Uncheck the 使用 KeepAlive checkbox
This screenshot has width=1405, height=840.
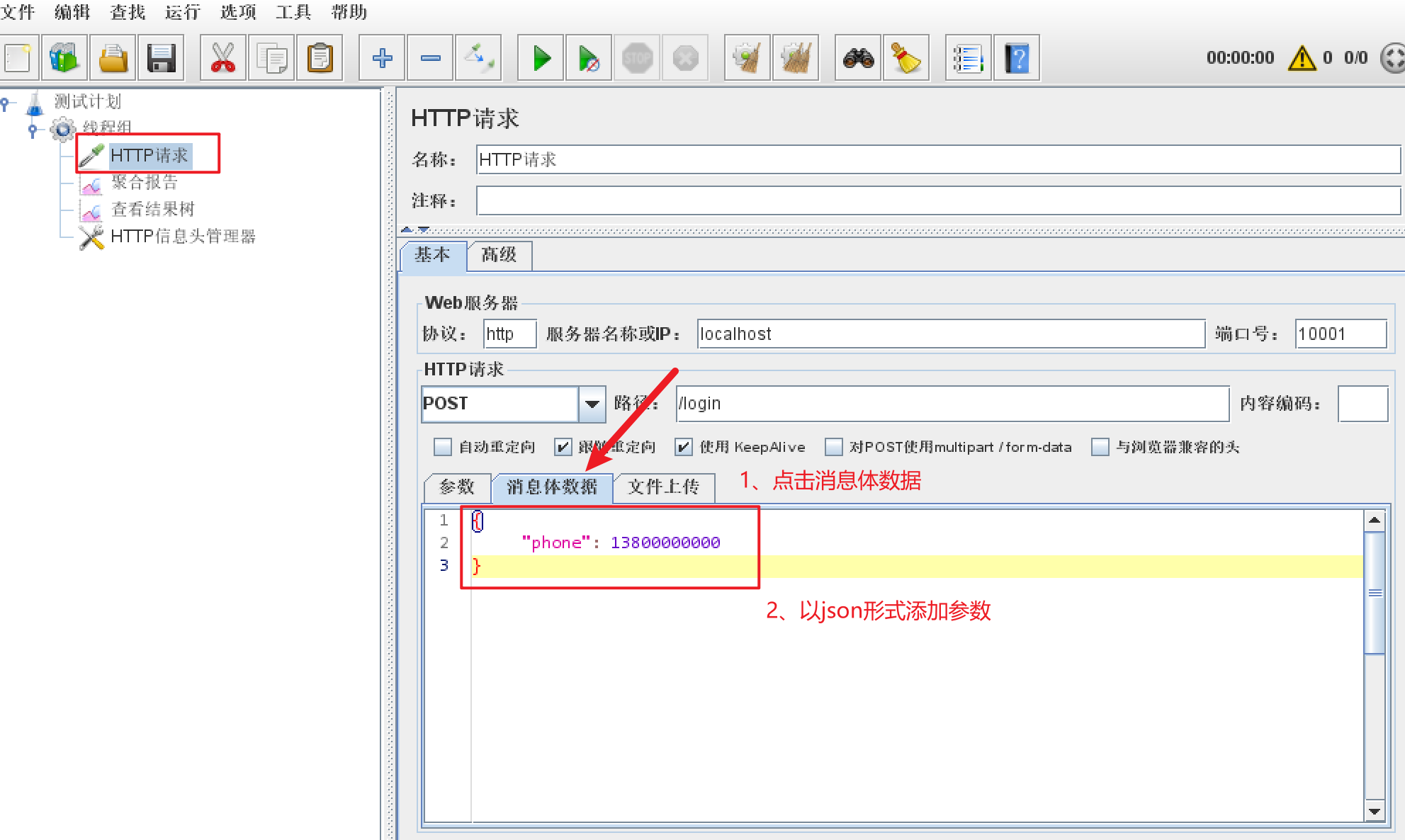pos(683,447)
